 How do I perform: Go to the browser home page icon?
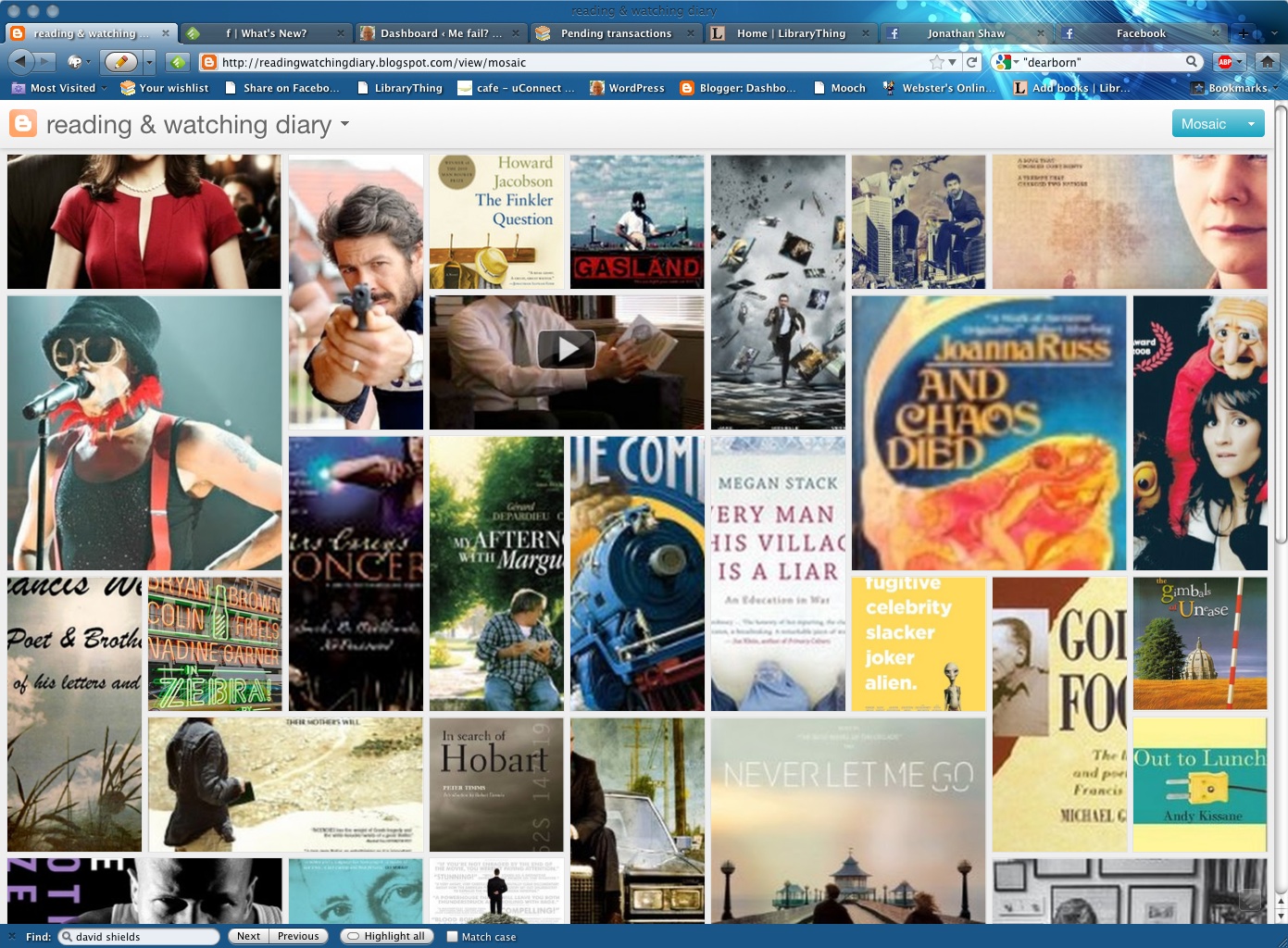coord(1267,62)
